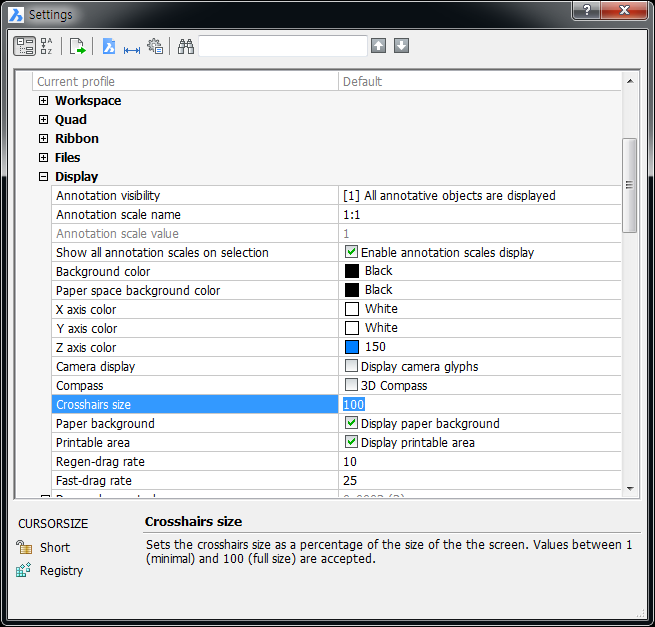Screen dimensions: 655x627
Task: Click the scrollbar up arrow
Action: click(630, 81)
